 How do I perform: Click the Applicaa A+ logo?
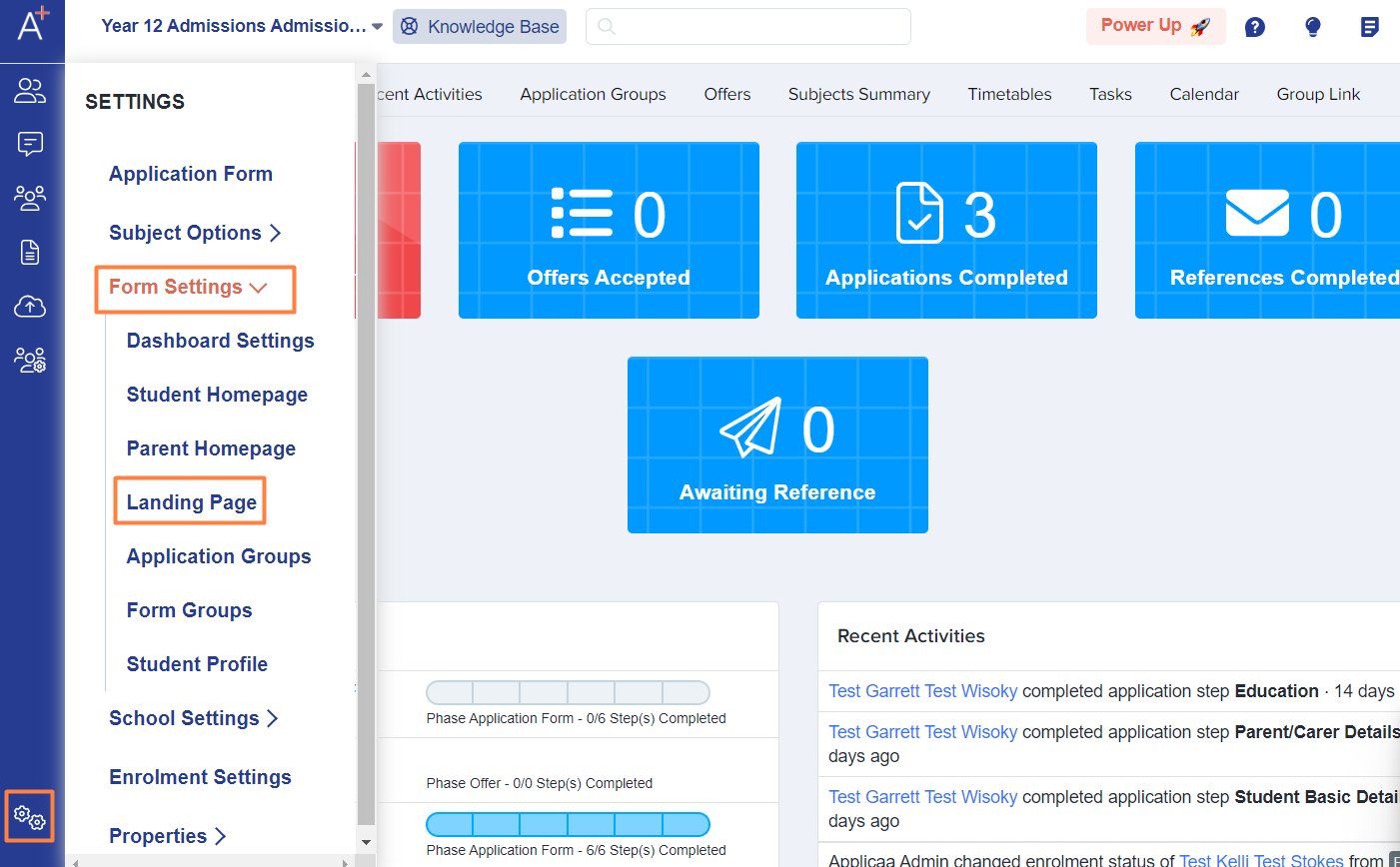point(32,23)
